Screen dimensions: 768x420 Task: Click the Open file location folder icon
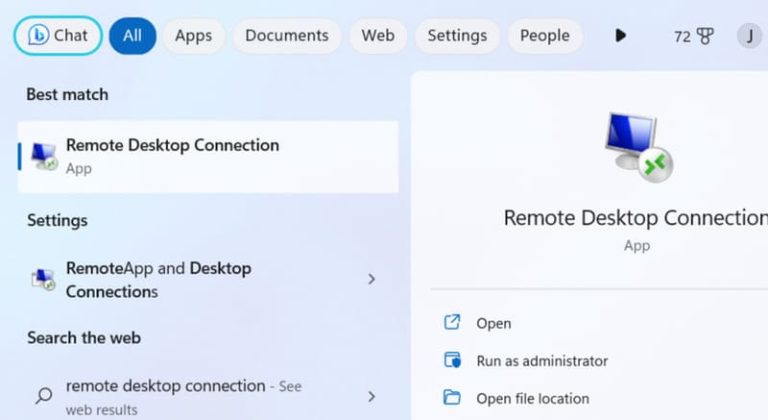click(x=452, y=397)
